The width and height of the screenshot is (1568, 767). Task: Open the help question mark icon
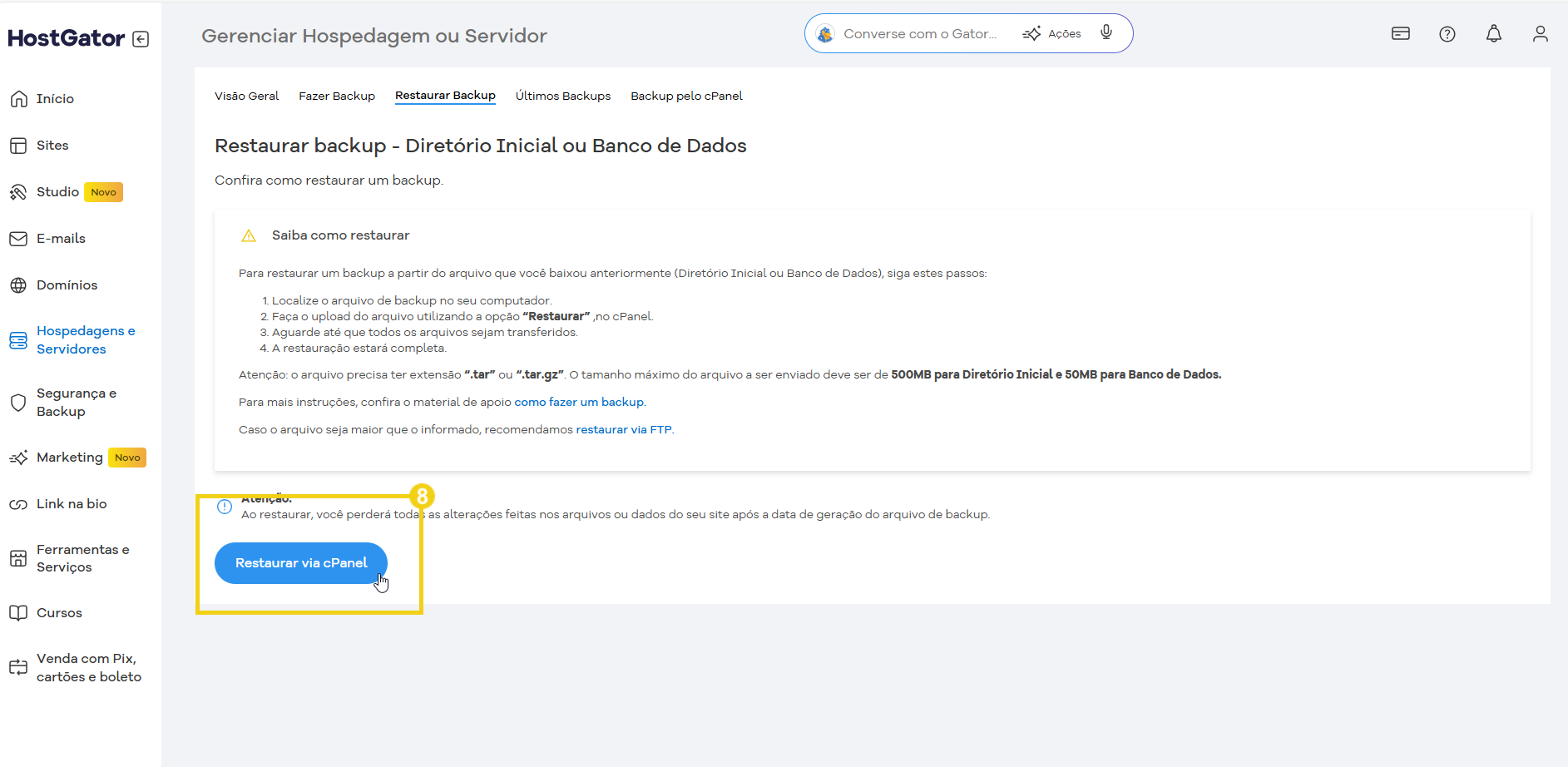point(1447,34)
